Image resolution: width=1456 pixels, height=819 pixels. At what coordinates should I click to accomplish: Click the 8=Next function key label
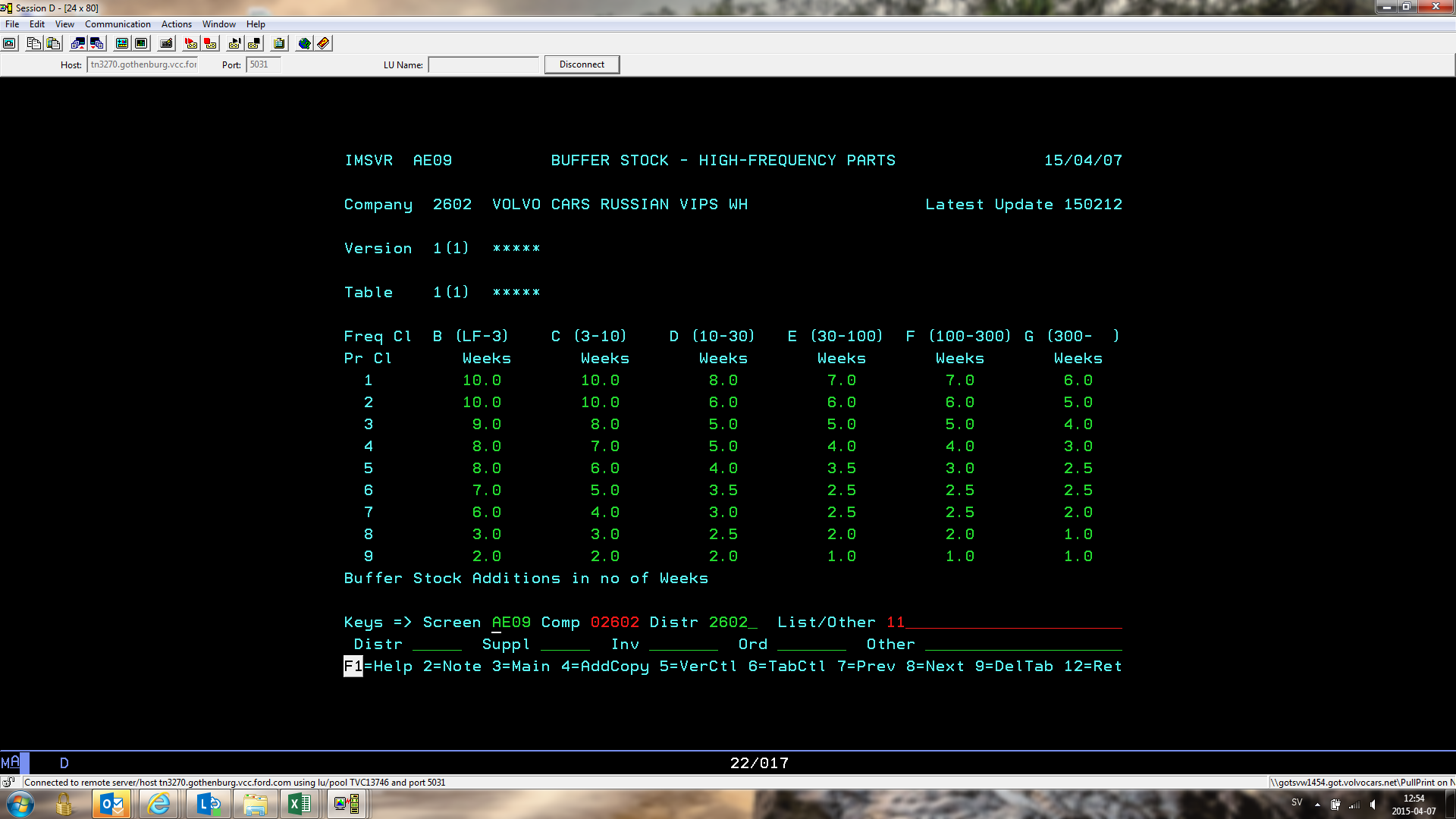(x=935, y=667)
